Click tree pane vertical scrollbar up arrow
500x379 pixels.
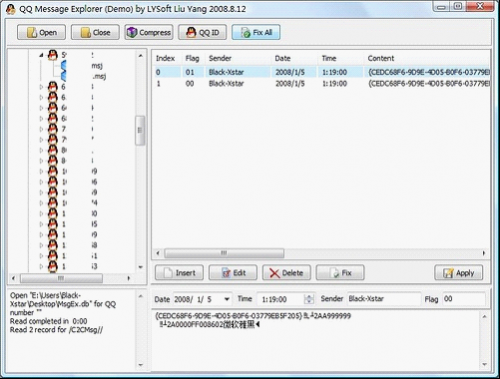(x=141, y=56)
